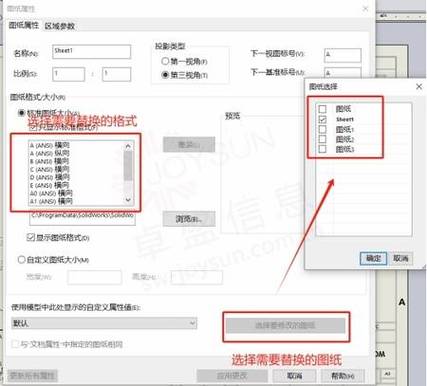Select E (ANSI) 横向 in format list
427x386 pixels.
pos(50,185)
